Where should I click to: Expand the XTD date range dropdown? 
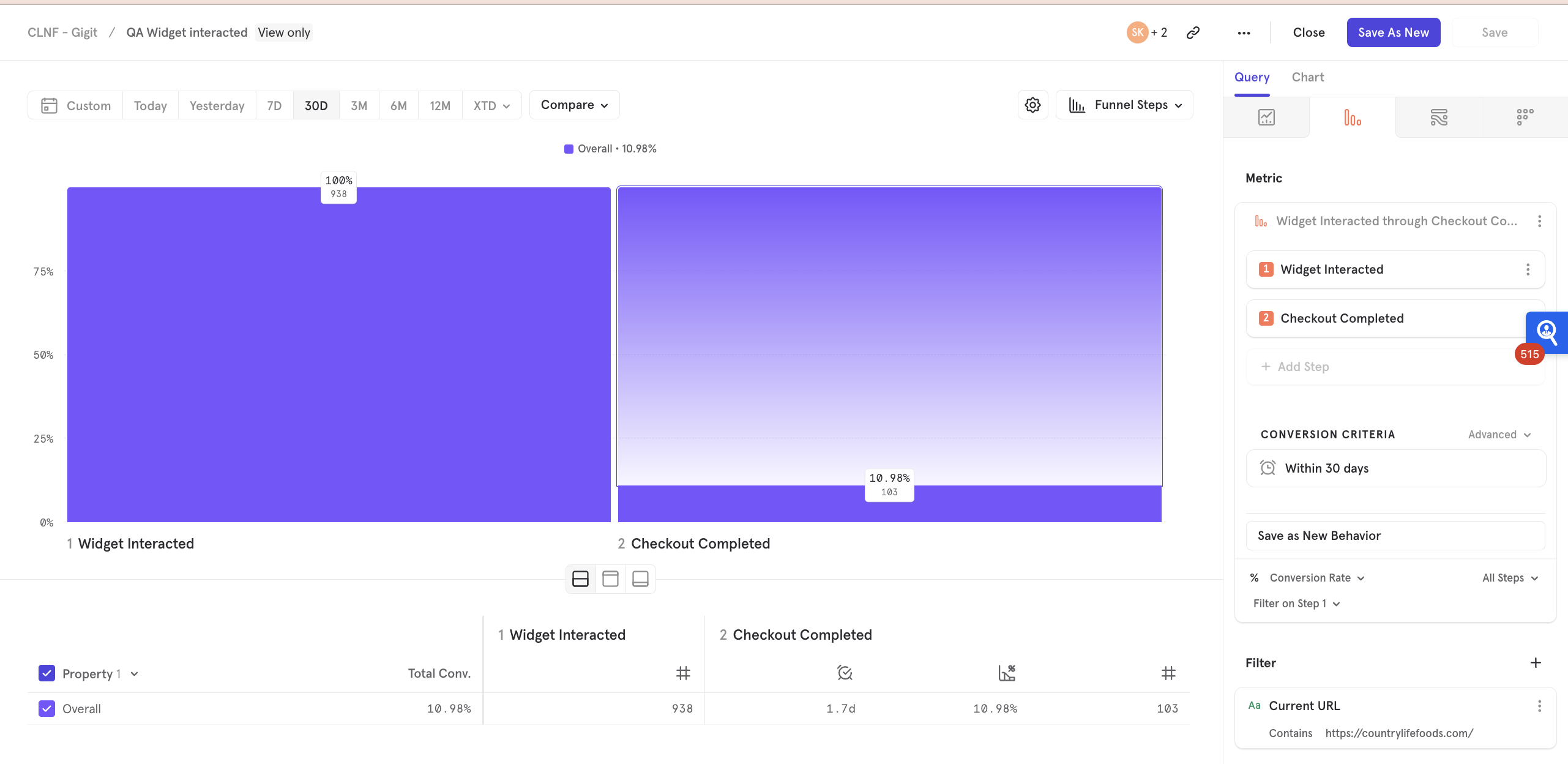click(491, 105)
